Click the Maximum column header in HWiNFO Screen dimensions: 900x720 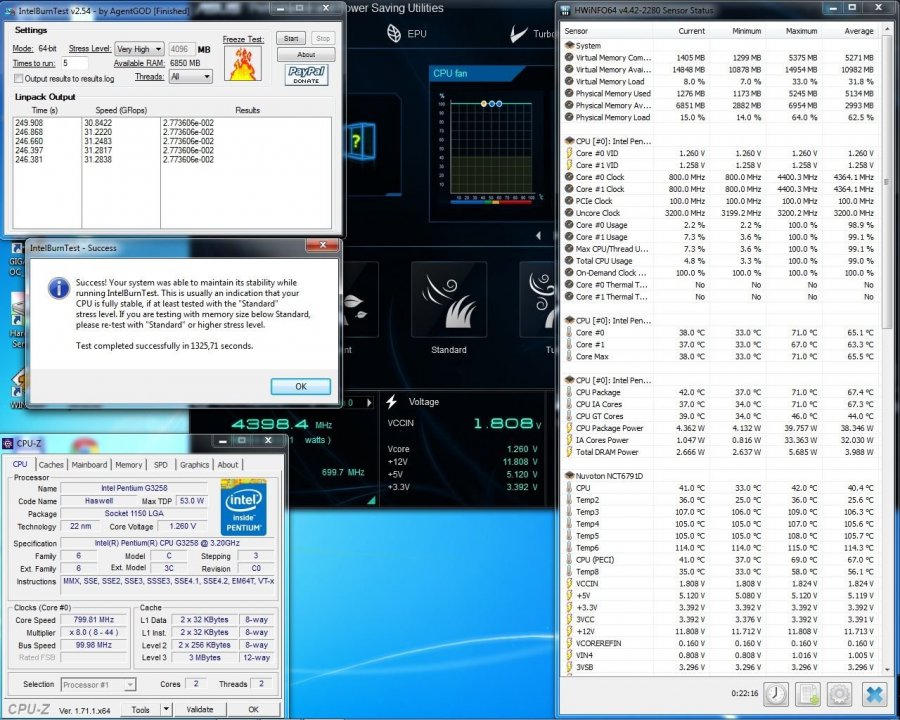(x=801, y=31)
